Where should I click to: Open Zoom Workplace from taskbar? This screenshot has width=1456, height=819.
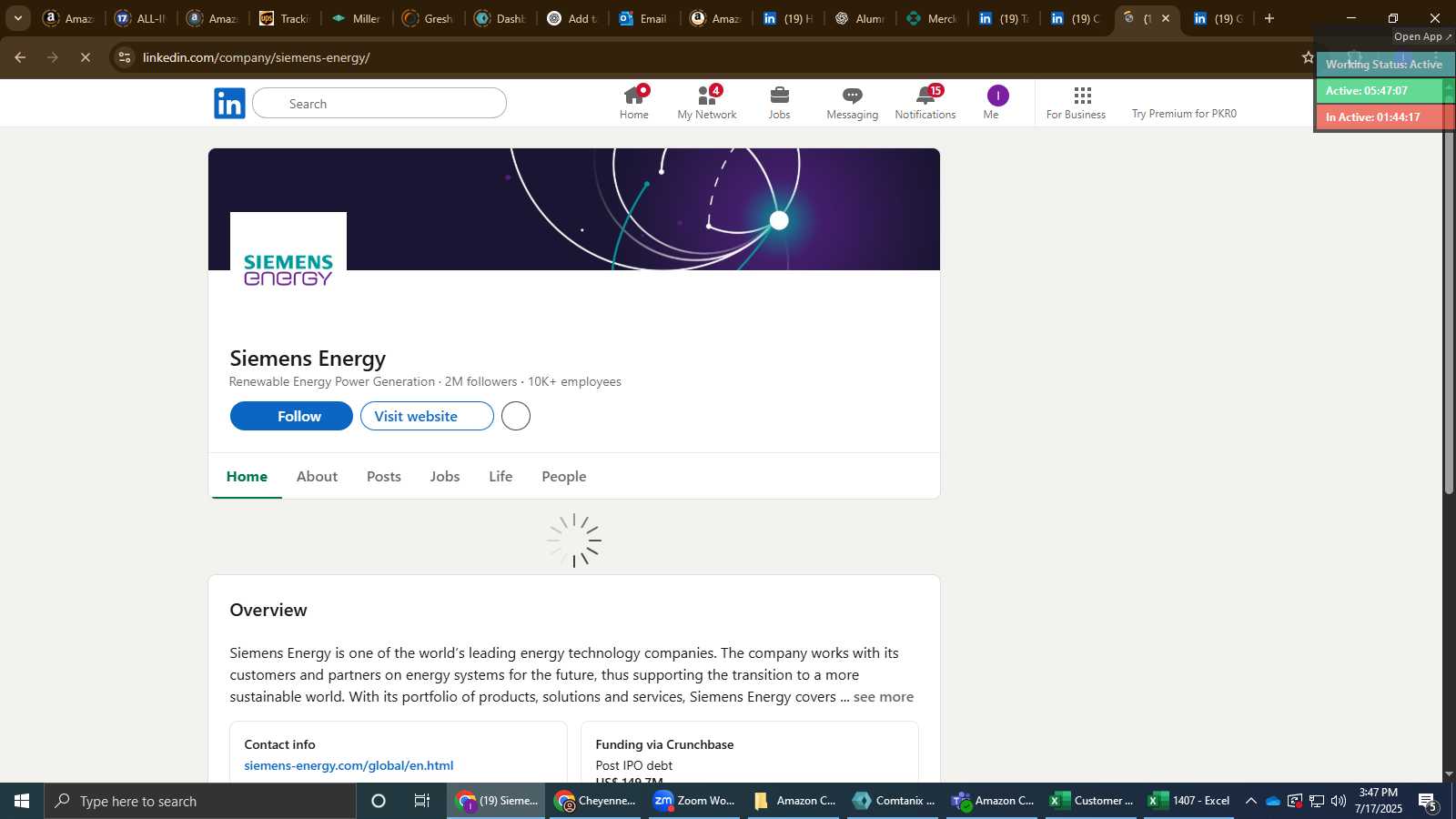click(695, 801)
